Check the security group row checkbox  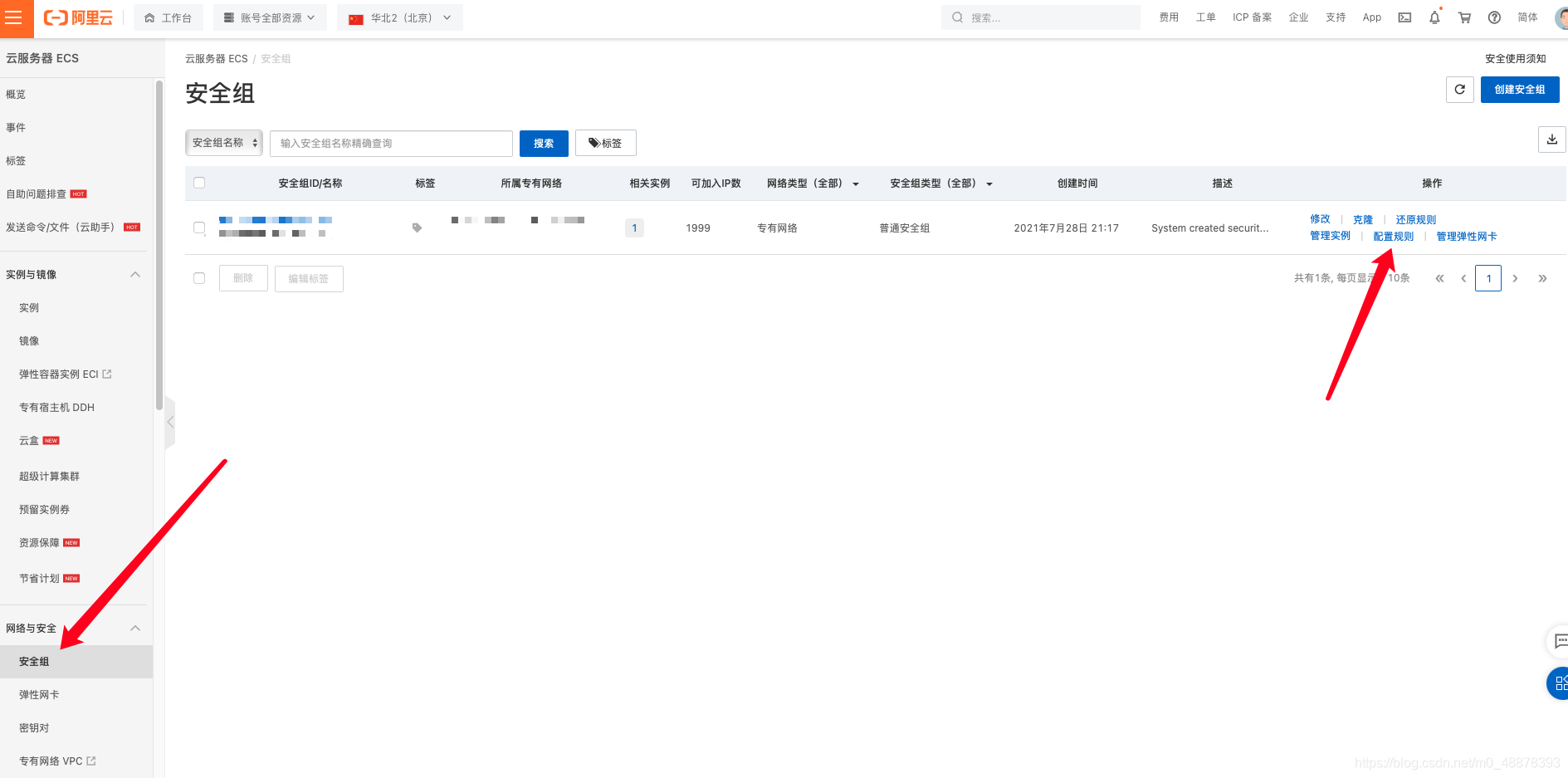[199, 228]
